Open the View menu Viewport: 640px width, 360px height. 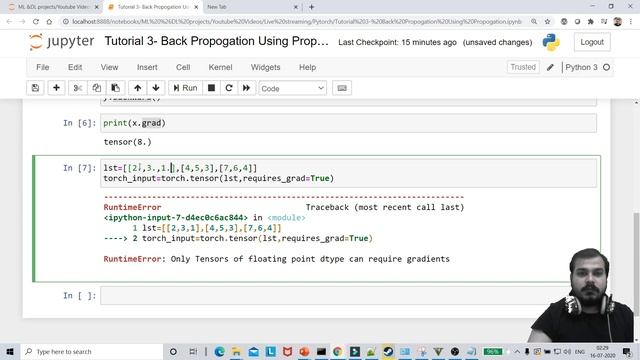109,67
